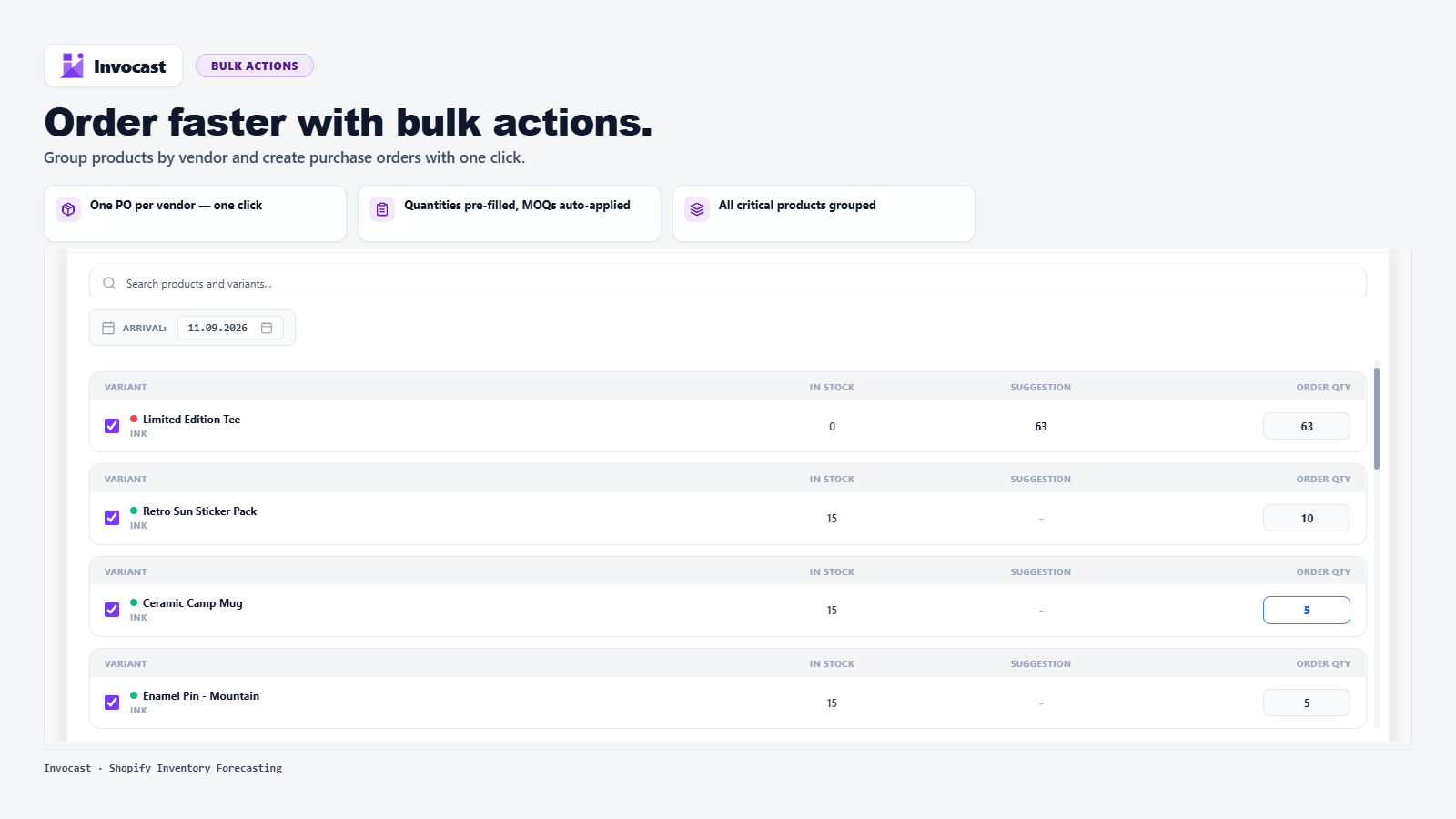1456x819 pixels.
Task: Click the layers icon beside All critical products
Action: (x=697, y=209)
